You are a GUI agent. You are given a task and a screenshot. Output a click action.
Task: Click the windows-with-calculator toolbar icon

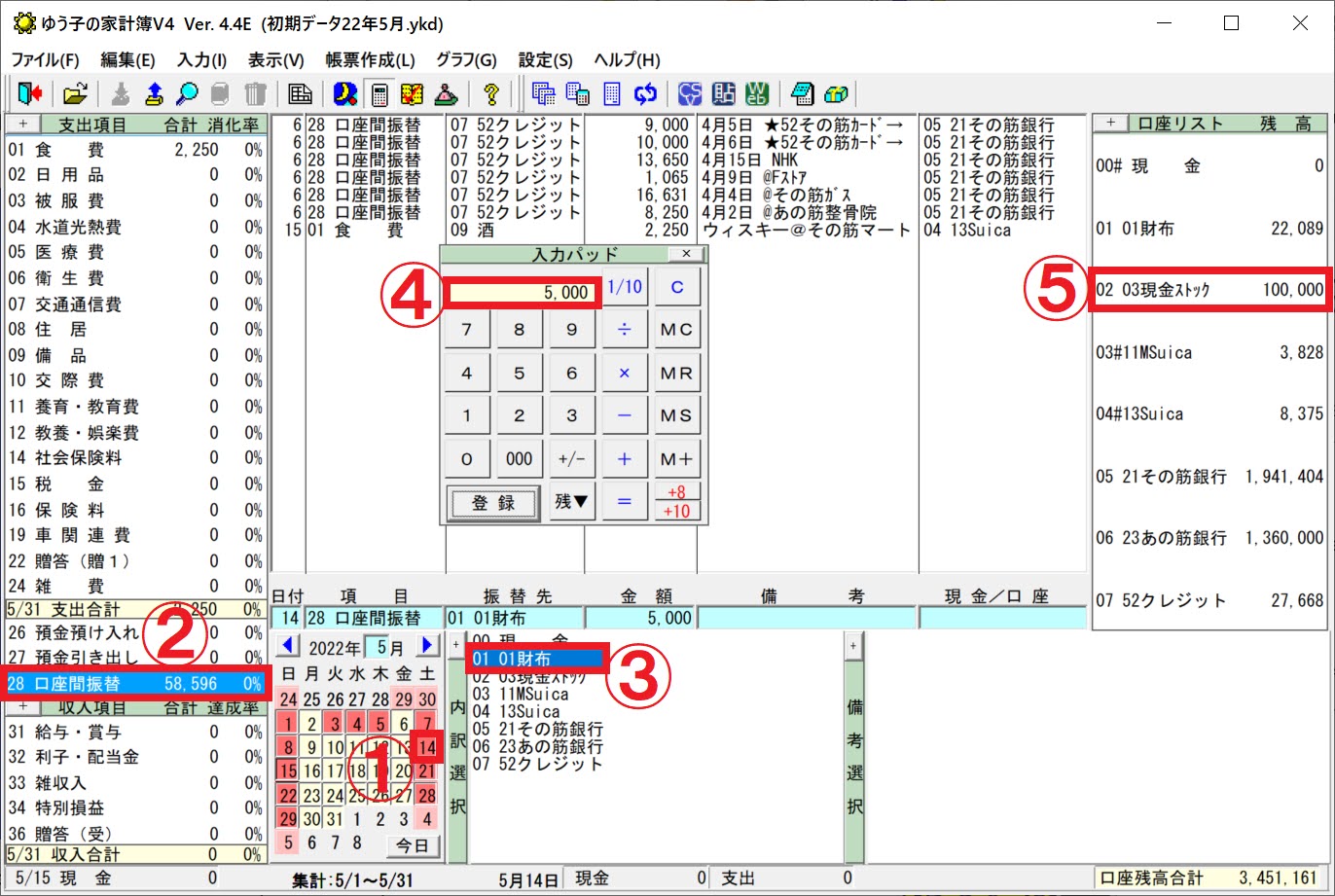(578, 94)
